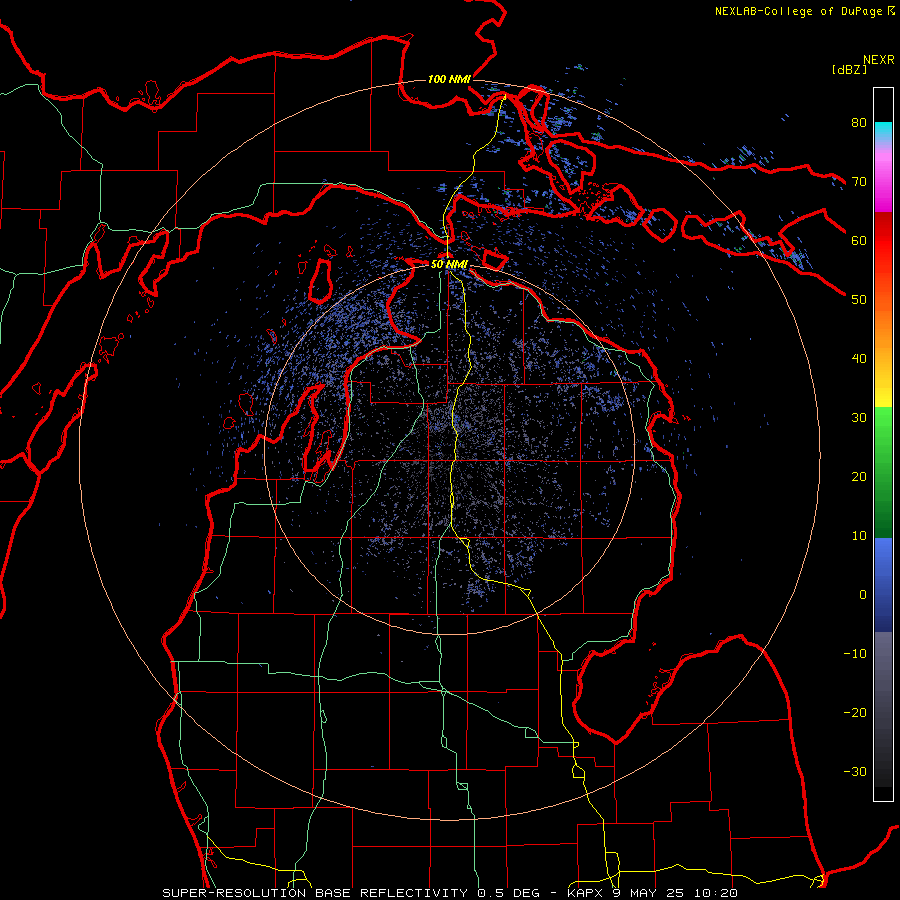Screen dimensions: 900x900
Task: Click the NEXR label above the color scale
Action: tap(878, 60)
